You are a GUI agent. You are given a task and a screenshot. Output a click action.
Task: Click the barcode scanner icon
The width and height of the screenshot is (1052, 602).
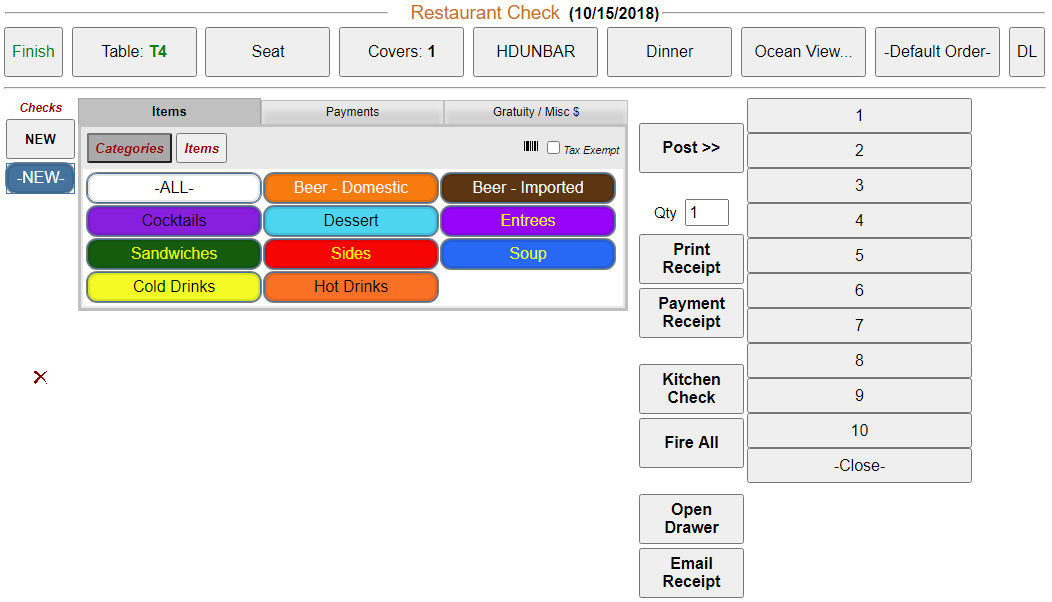[530, 147]
